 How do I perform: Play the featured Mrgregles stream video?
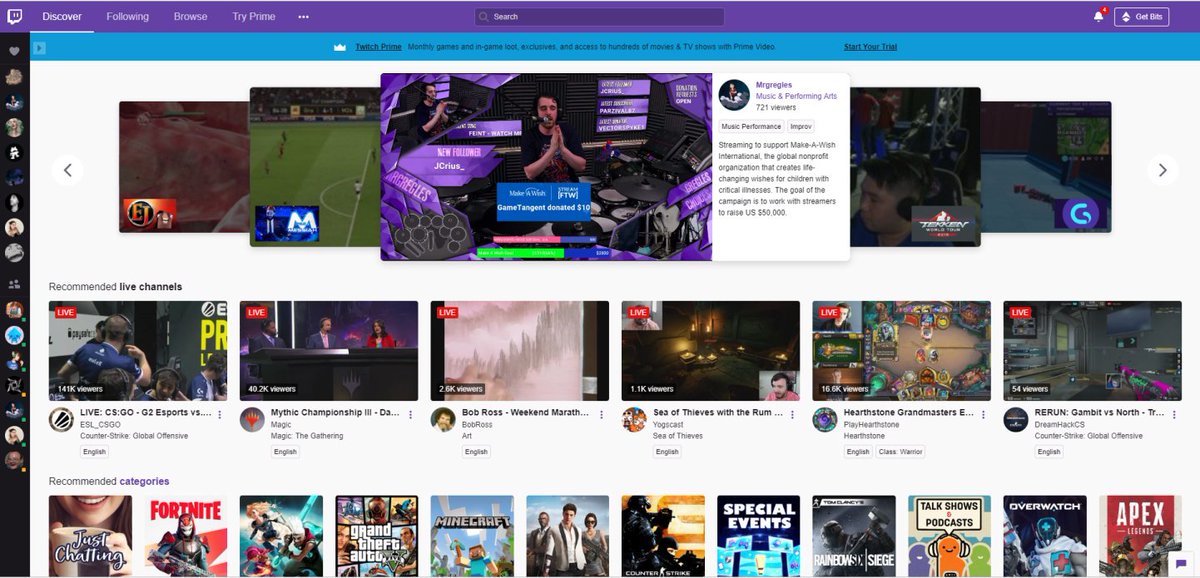[x=546, y=166]
